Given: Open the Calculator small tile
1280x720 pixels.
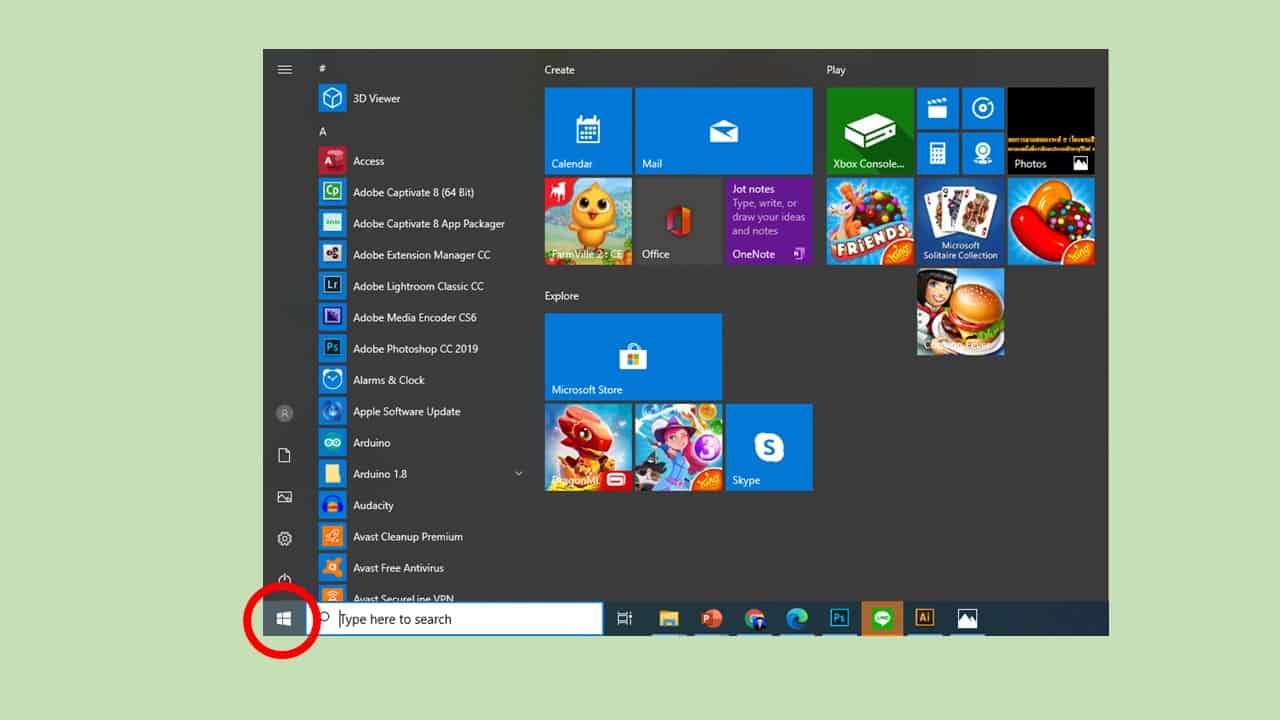Looking at the screenshot, I should 938,153.
